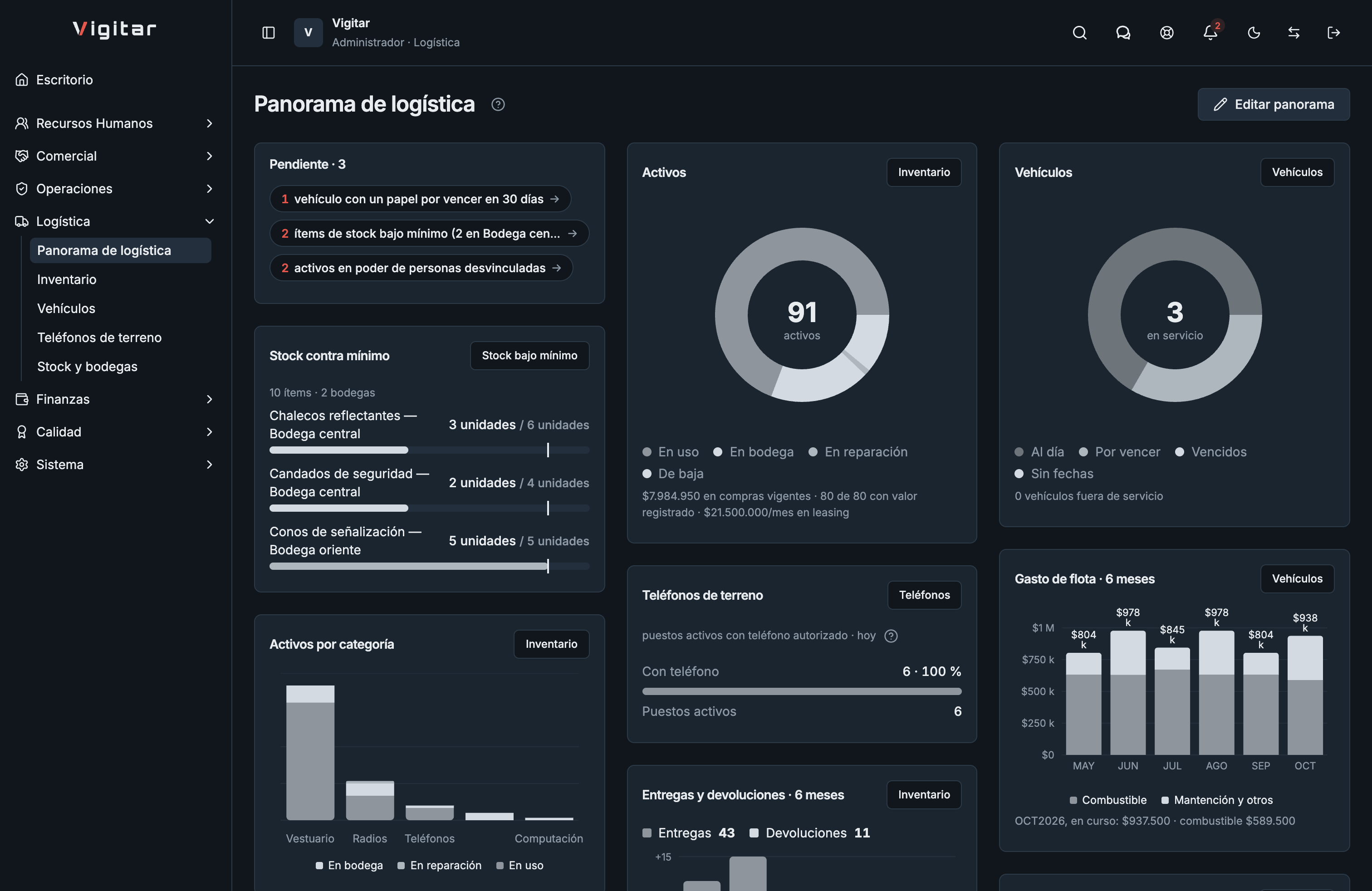
Task: Click the Vigitar logo
Action: pos(115,29)
